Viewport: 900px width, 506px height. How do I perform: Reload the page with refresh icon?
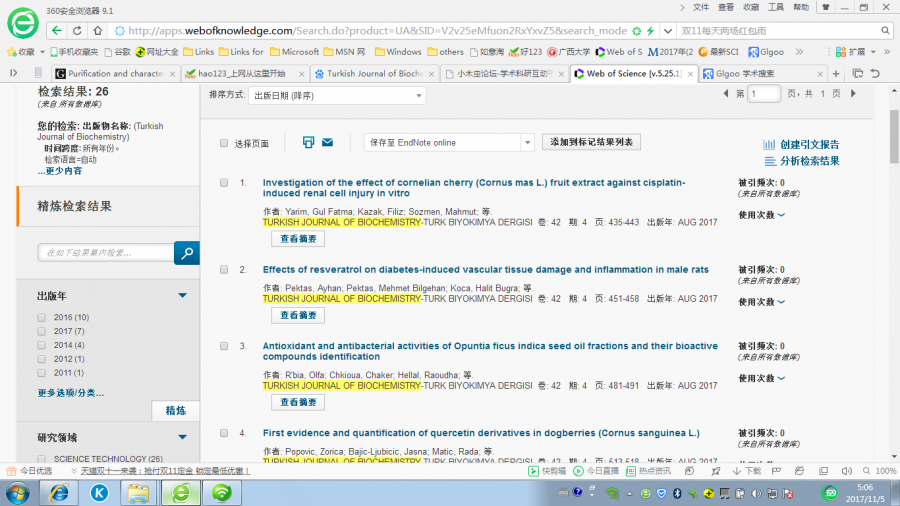(77, 31)
